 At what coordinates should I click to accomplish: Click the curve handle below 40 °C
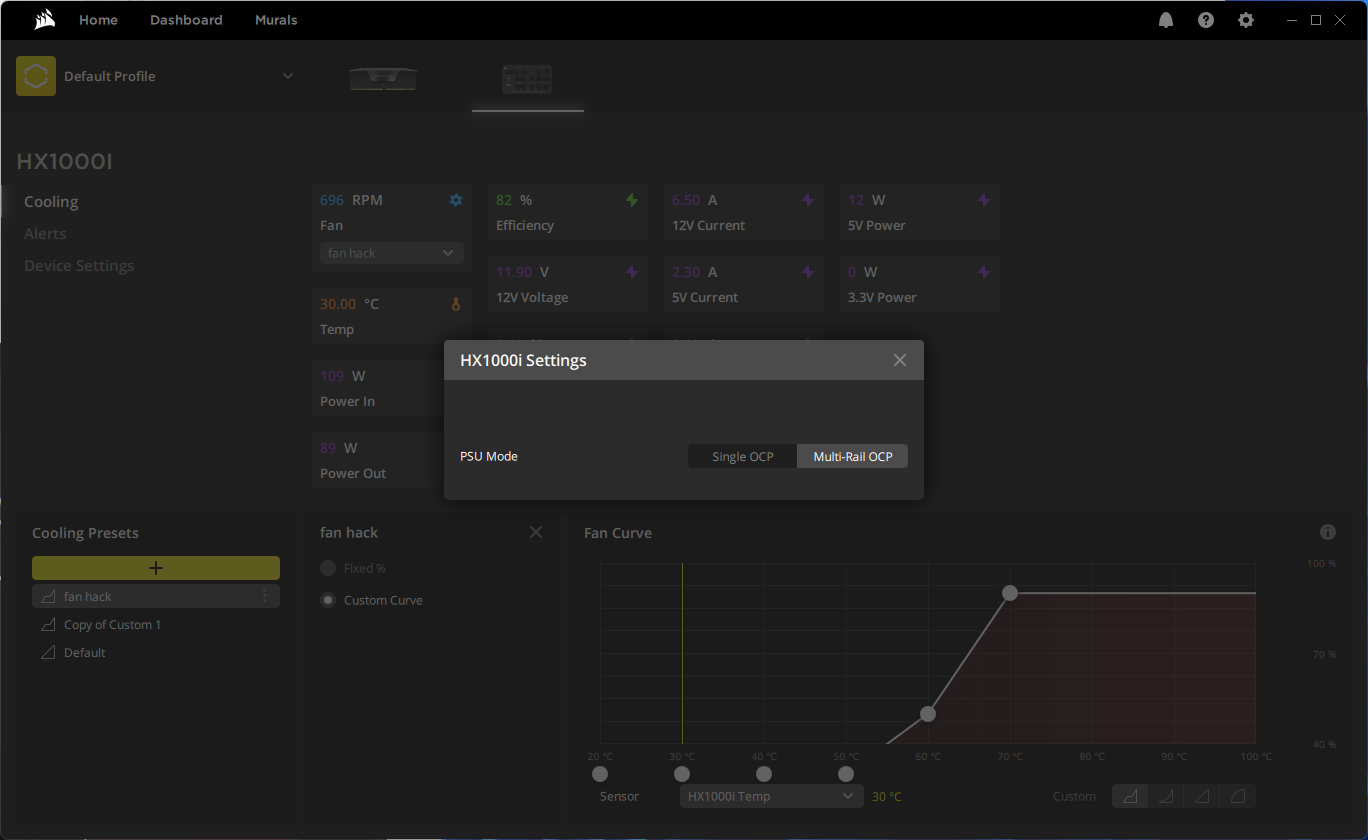pyautogui.click(x=764, y=774)
